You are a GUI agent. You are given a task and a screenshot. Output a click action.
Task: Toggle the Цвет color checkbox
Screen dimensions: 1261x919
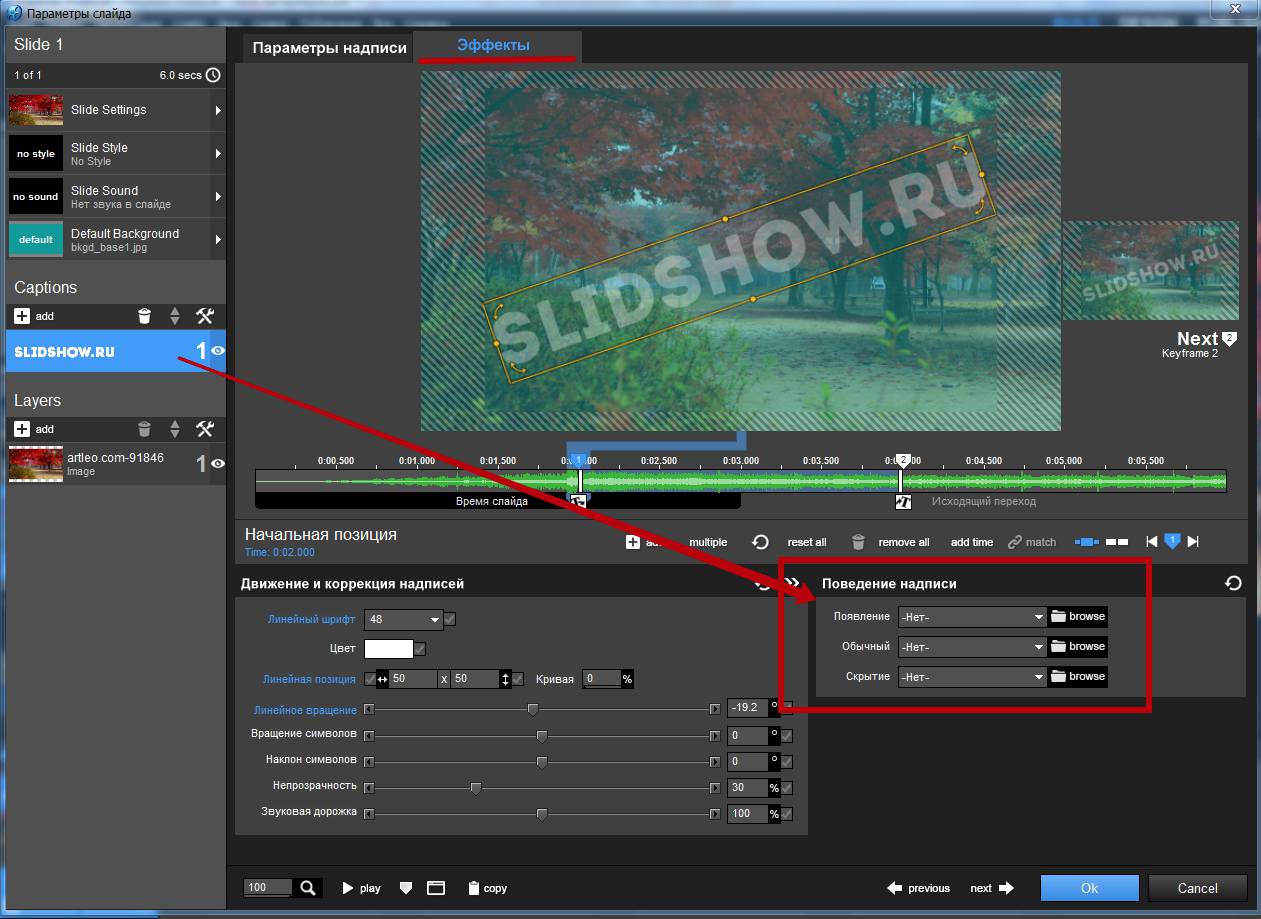(420, 649)
